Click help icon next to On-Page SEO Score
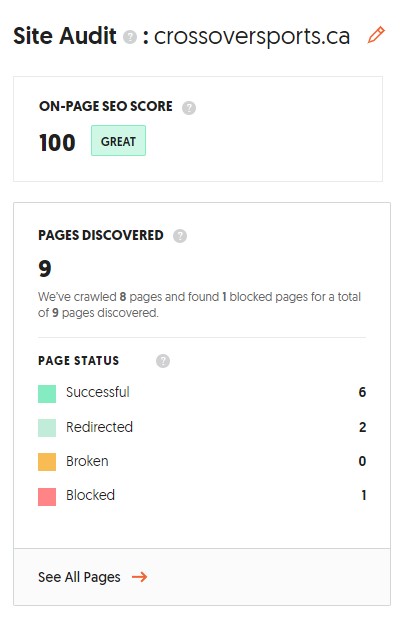 click(189, 108)
